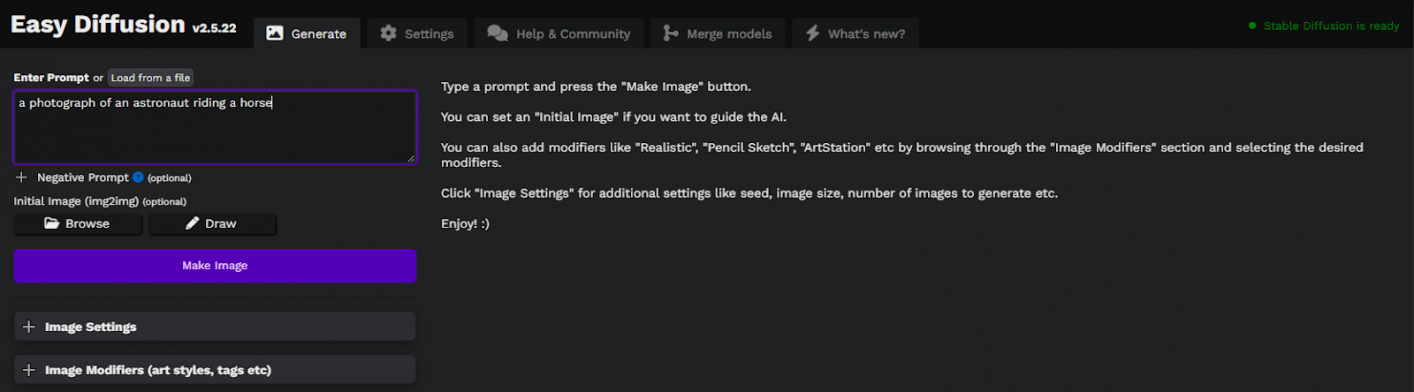Click the Make Image button

click(215, 266)
